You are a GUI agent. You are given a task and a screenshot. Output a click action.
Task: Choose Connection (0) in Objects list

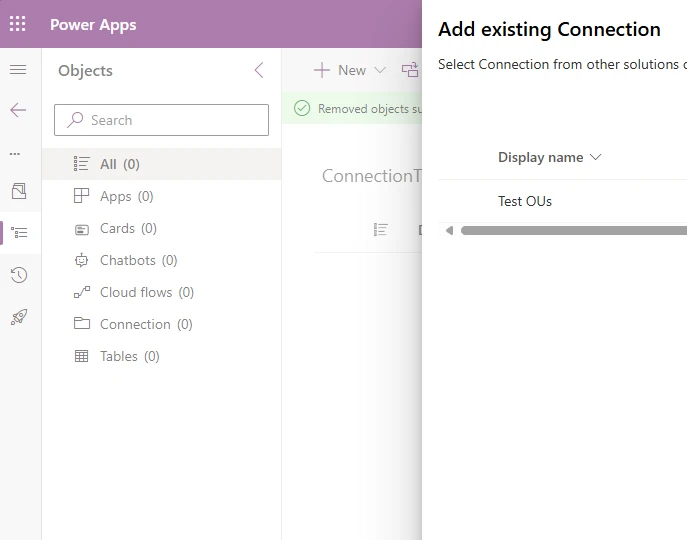click(x=145, y=324)
